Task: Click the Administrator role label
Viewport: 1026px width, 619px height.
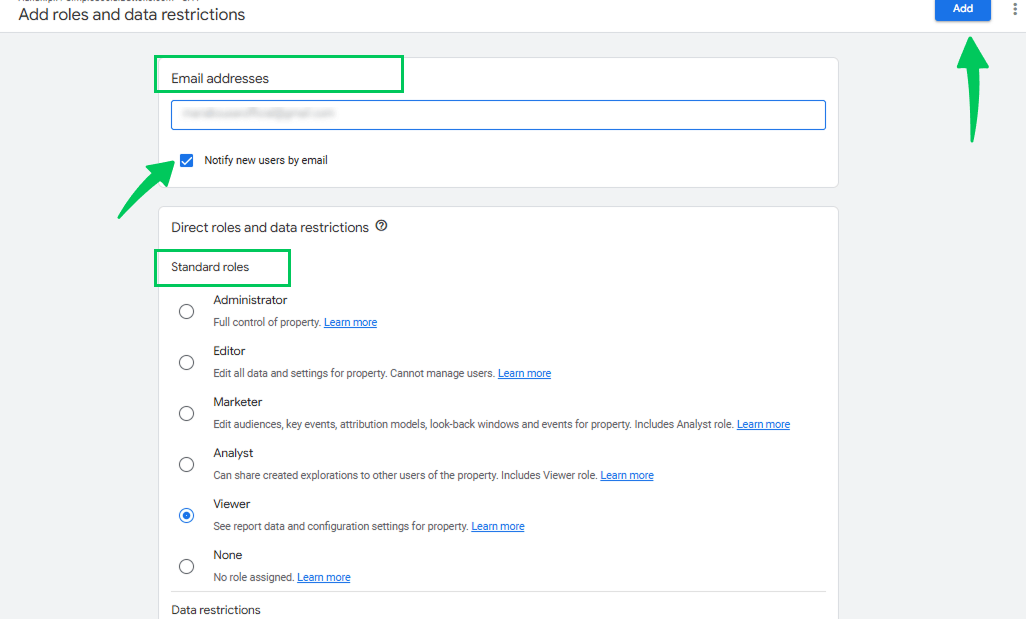Action: point(250,300)
